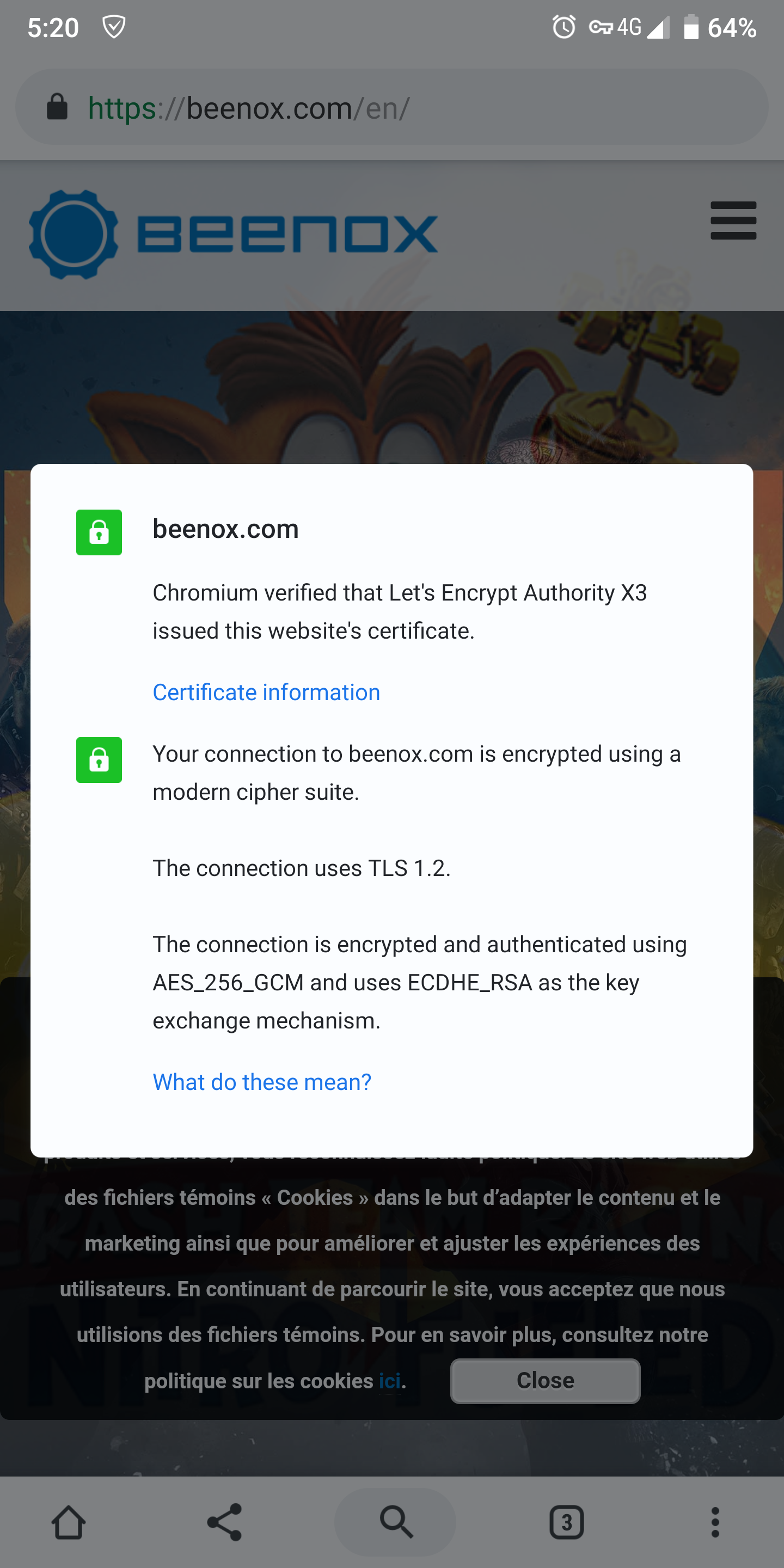Tap the 4G network indicator
This screenshot has height=1568, width=784.
click(628, 27)
